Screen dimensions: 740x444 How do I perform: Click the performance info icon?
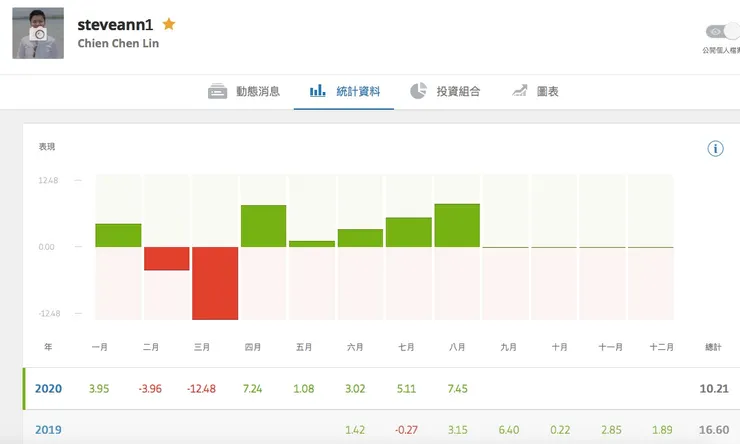[x=715, y=148]
